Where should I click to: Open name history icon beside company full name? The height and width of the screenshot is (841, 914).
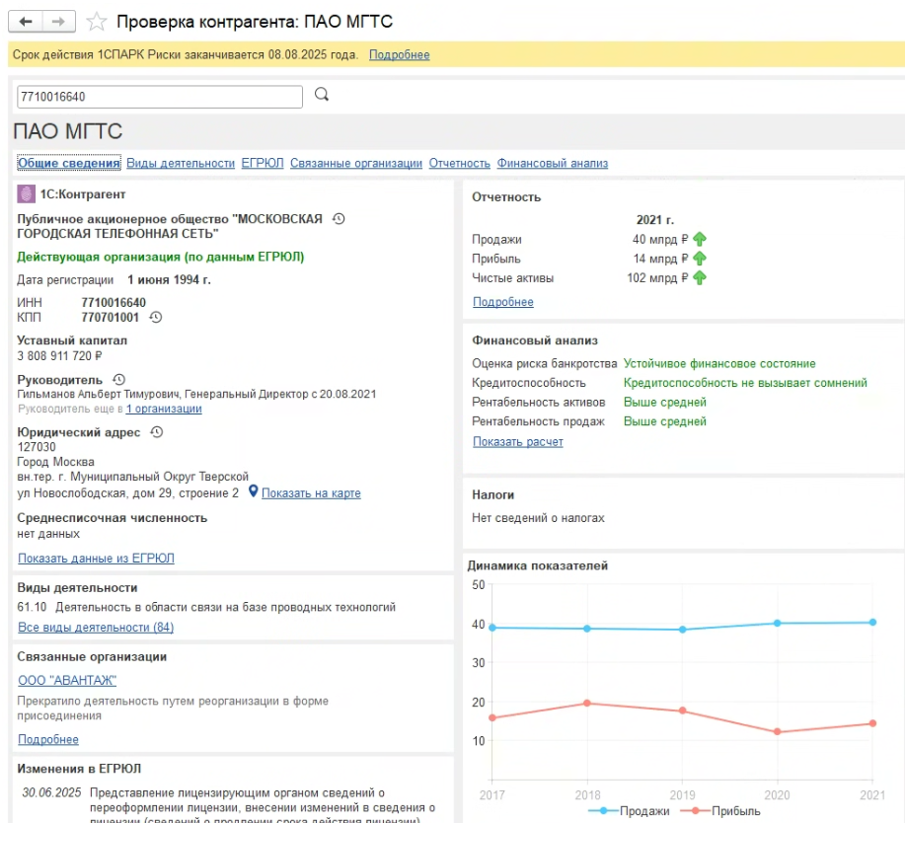point(339,219)
